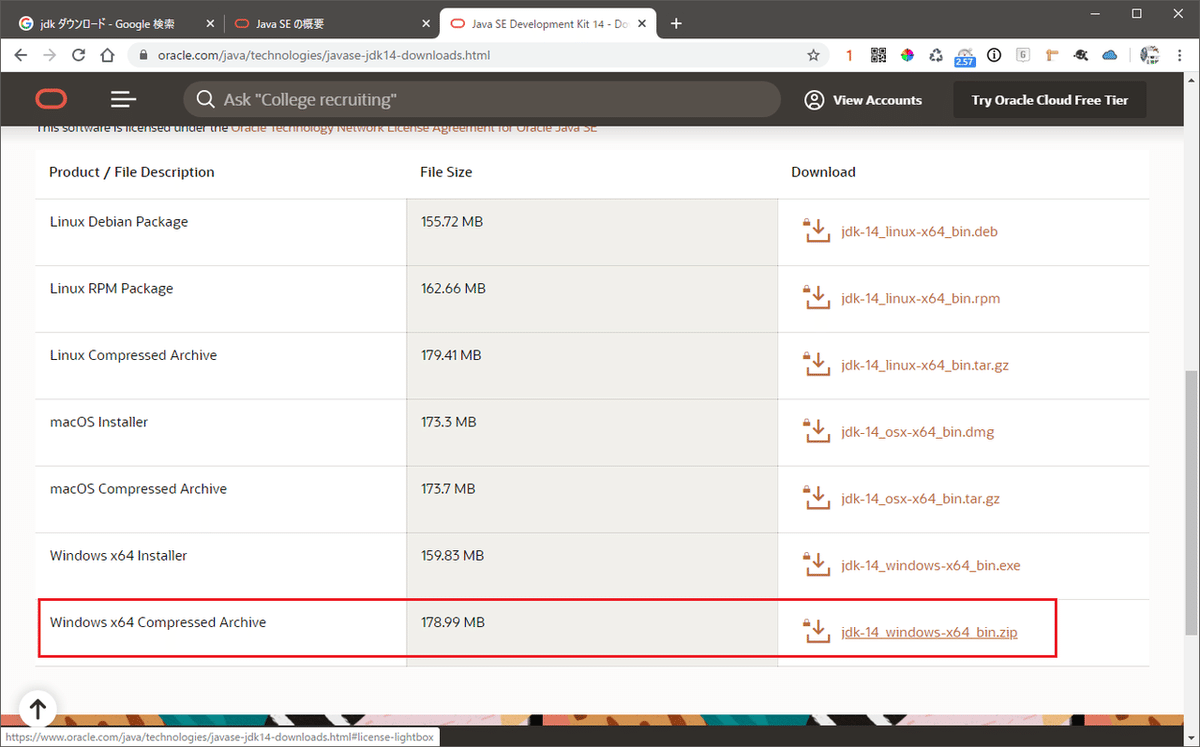Click the download icon for jdk-14_linux-x64_bin.deb
This screenshot has width=1200, height=747.
point(817,231)
